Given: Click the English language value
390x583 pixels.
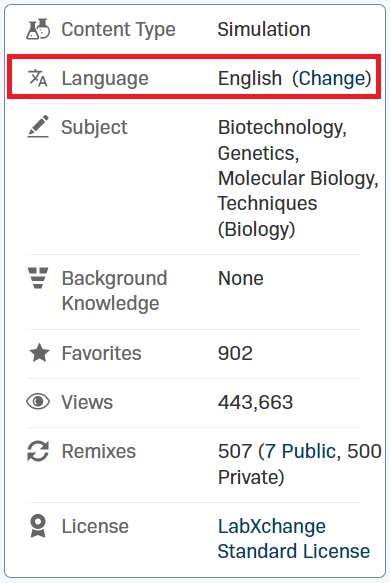Looking at the screenshot, I should (249, 78).
